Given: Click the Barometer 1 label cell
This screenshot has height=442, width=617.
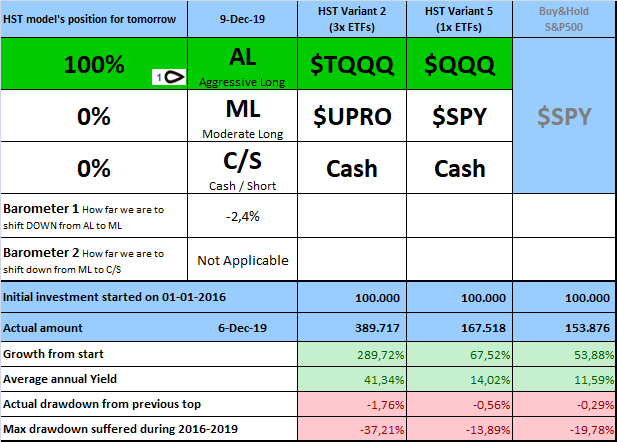Looking at the screenshot, I should point(94,216).
